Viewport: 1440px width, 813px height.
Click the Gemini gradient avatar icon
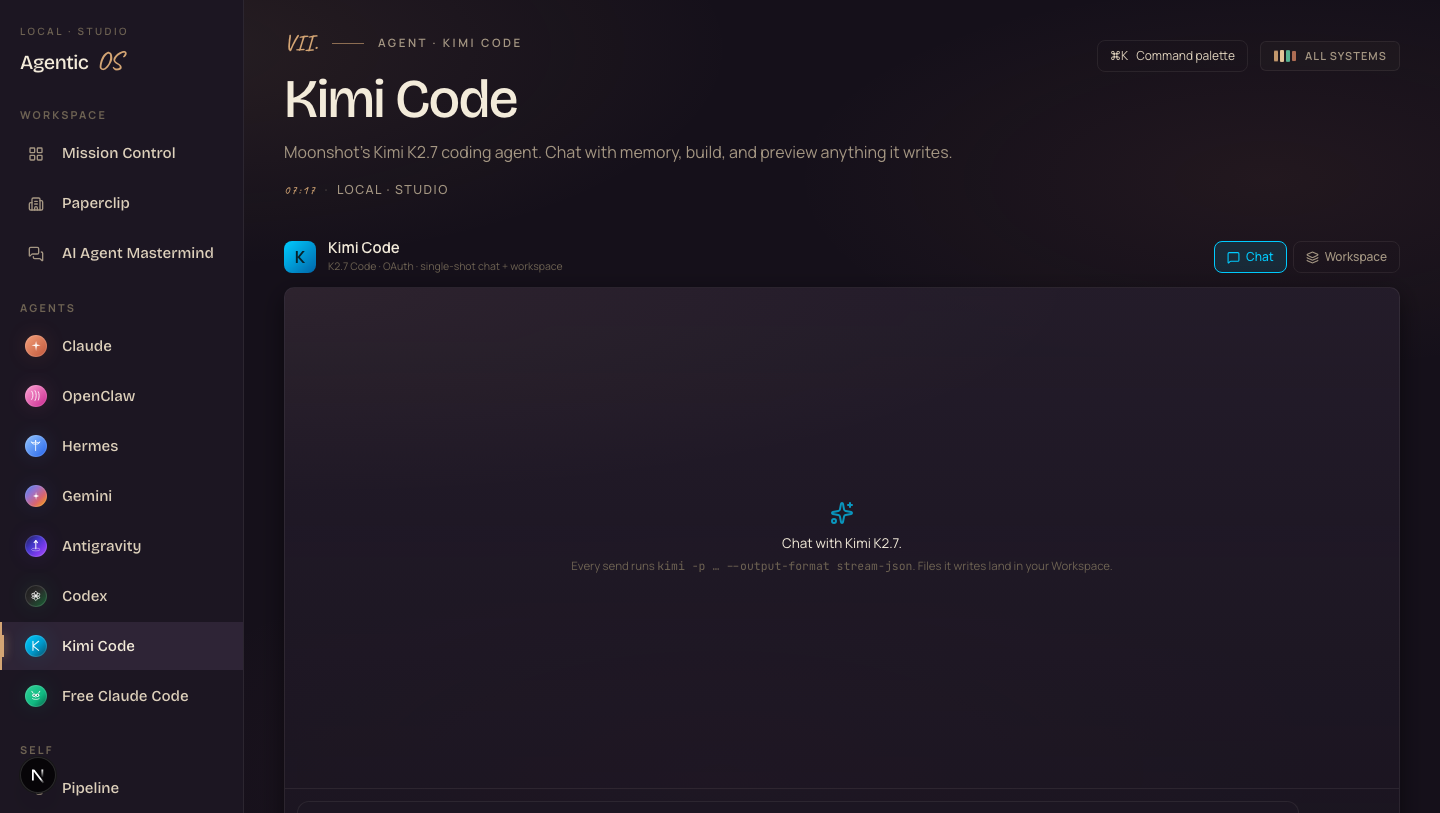(x=36, y=496)
